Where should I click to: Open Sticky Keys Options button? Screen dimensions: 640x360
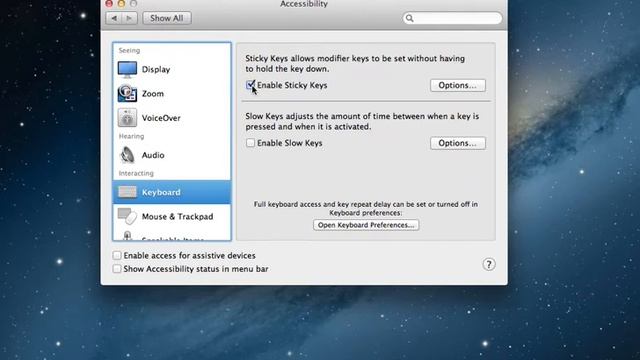pos(458,85)
